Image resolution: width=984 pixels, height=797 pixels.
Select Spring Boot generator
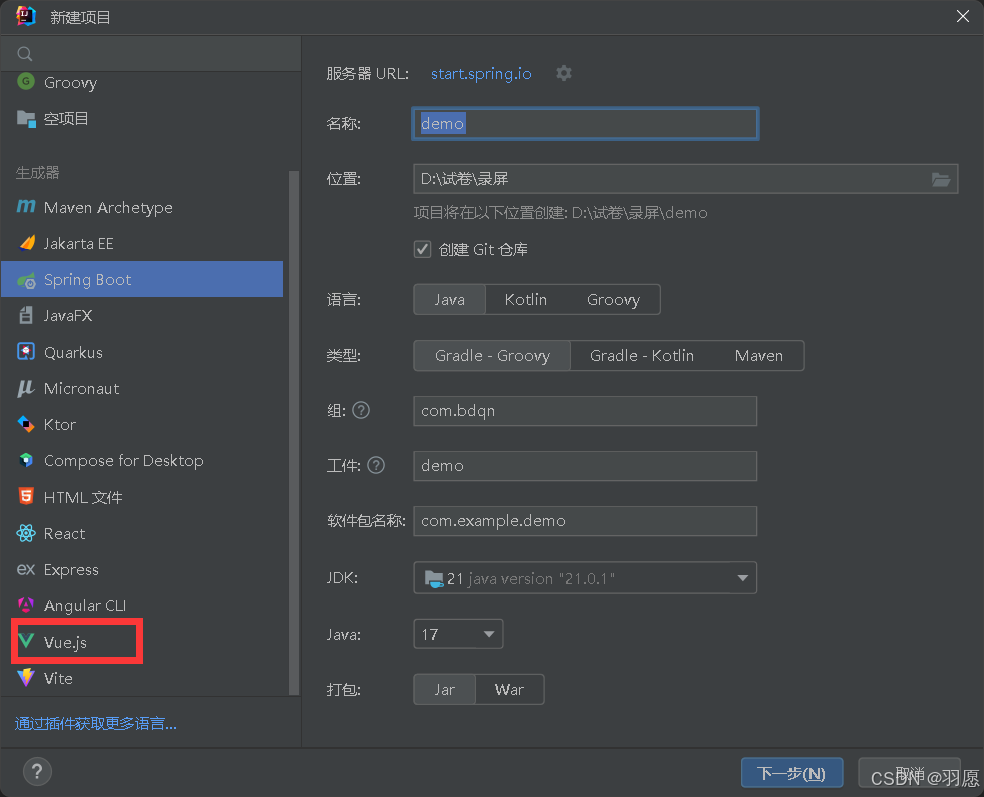[x=142, y=279]
